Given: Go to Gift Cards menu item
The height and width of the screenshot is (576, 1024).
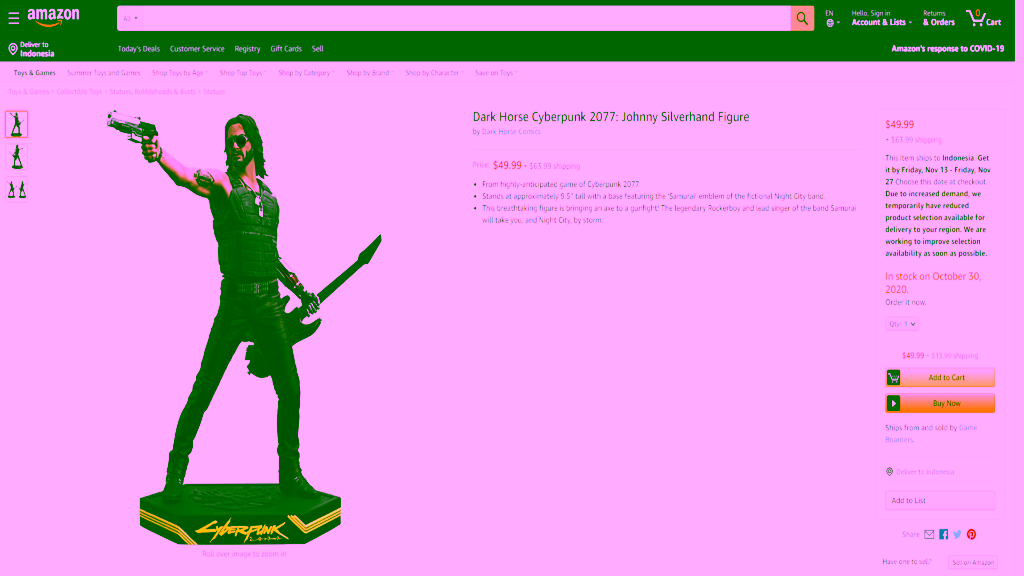Looking at the screenshot, I should click(x=286, y=49).
